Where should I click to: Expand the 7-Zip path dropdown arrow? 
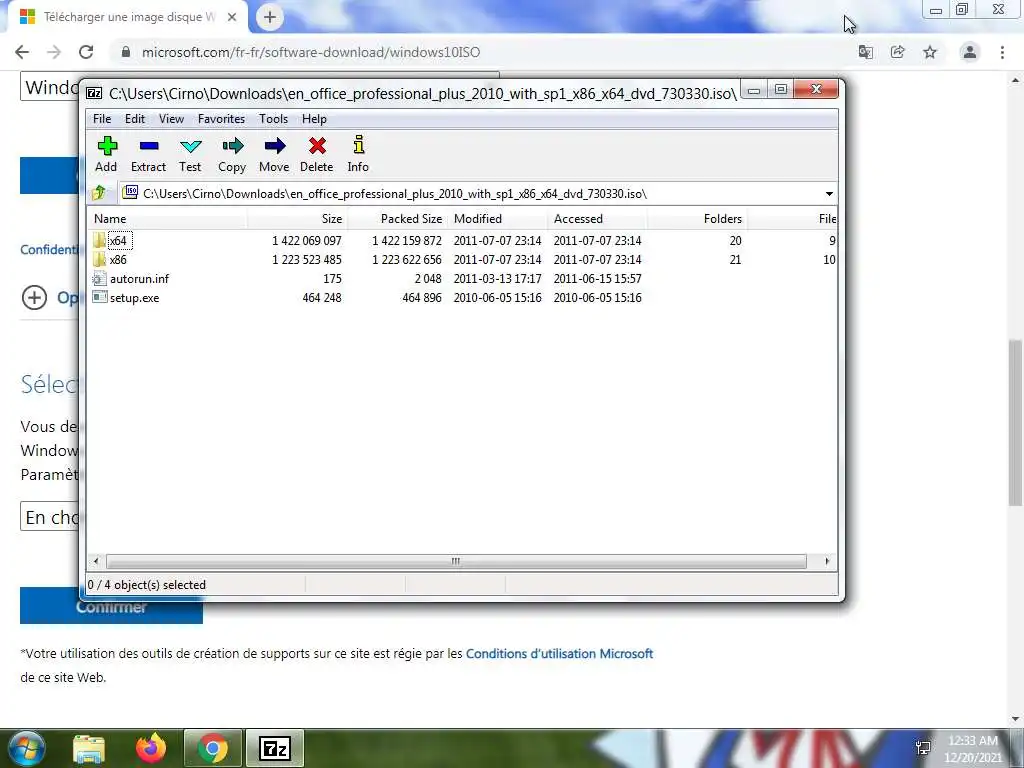pos(829,194)
